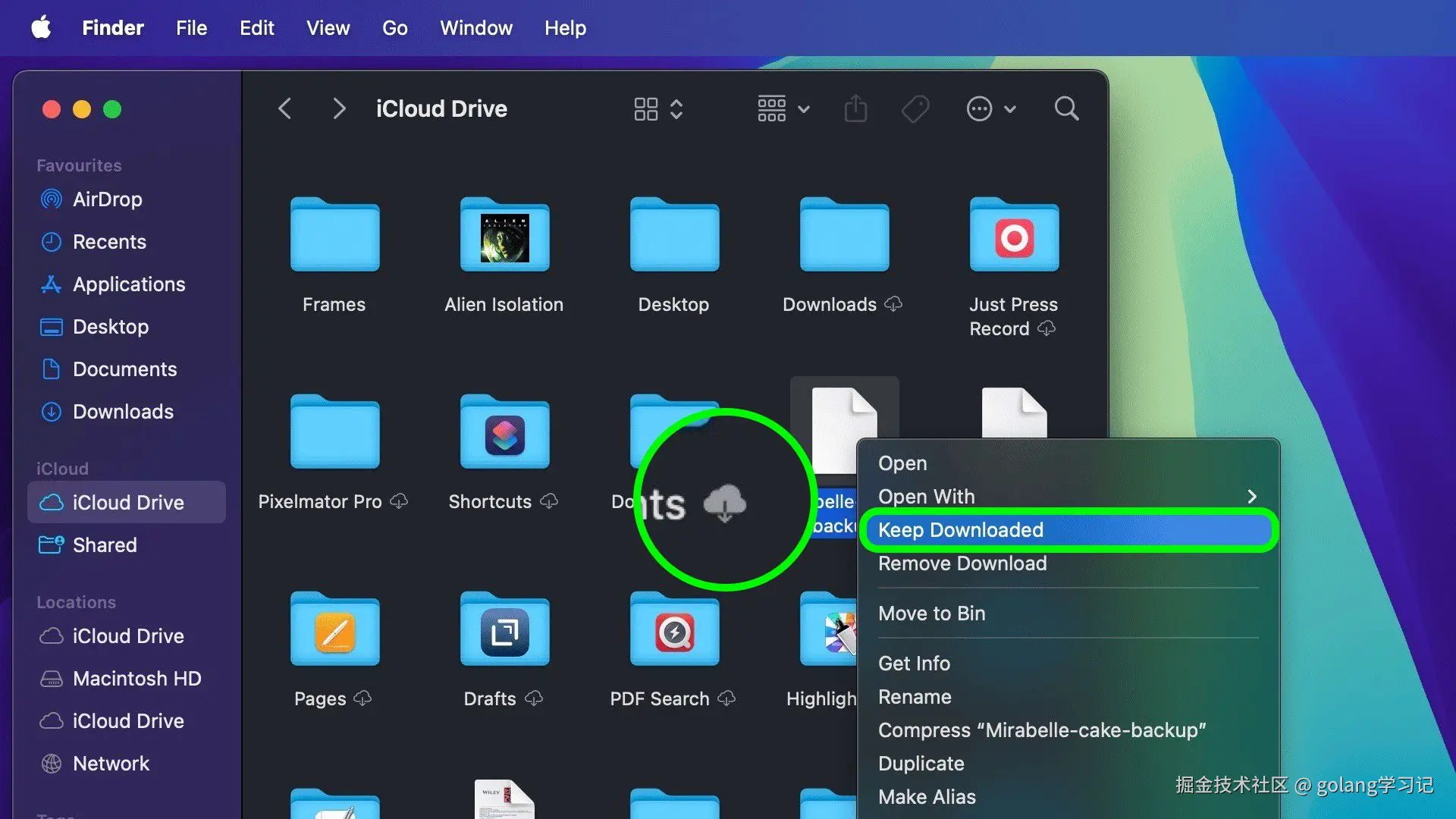Open the Go menu in menu bar
This screenshot has height=819, width=1456.
point(394,28)
